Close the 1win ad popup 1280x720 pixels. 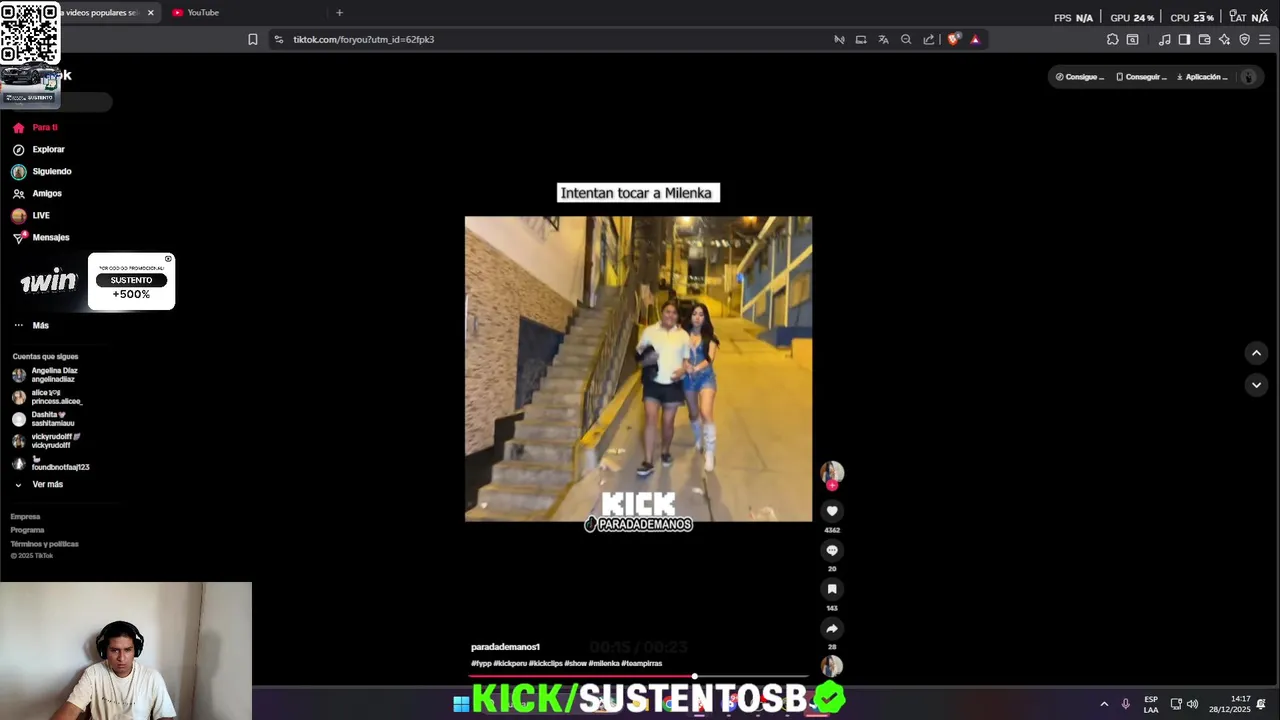168,259
